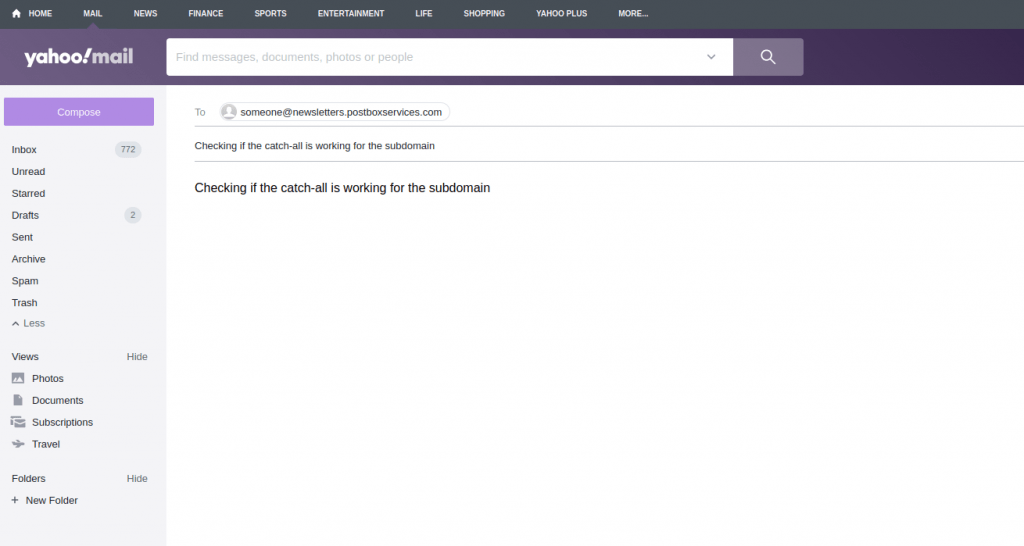Screen dimensions: 1024x546
Task: Open the Yahoo Plus nav item
Action: click(x=562, y=13)
